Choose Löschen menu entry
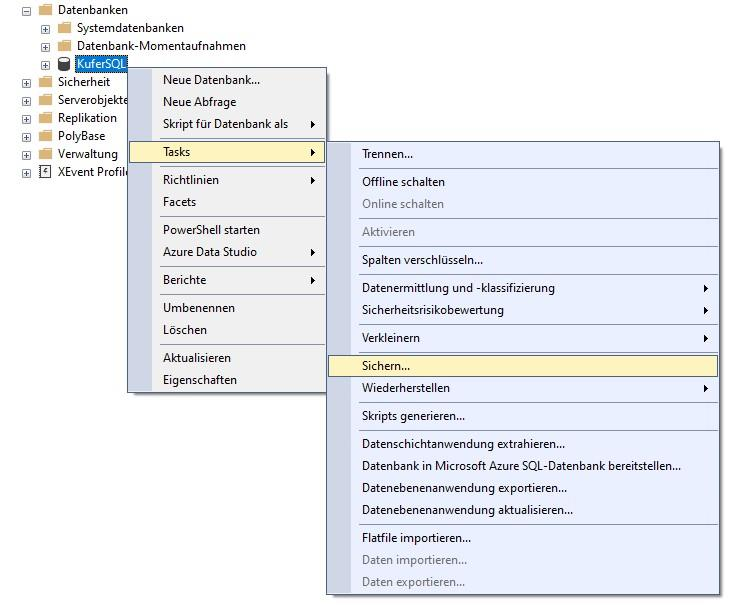Screen dimensions: 732x605 pyautogui.click(x=227, y=330)
